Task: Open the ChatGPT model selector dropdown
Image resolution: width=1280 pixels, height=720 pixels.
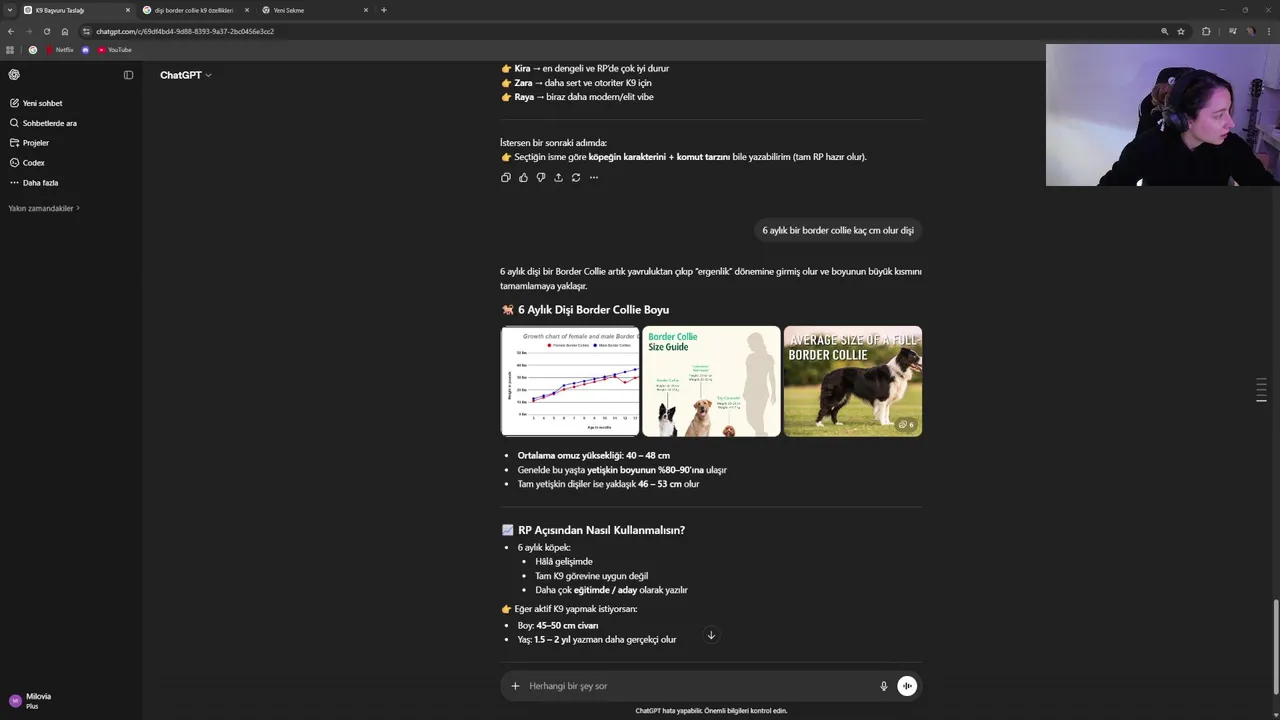Action: point(186,75)
